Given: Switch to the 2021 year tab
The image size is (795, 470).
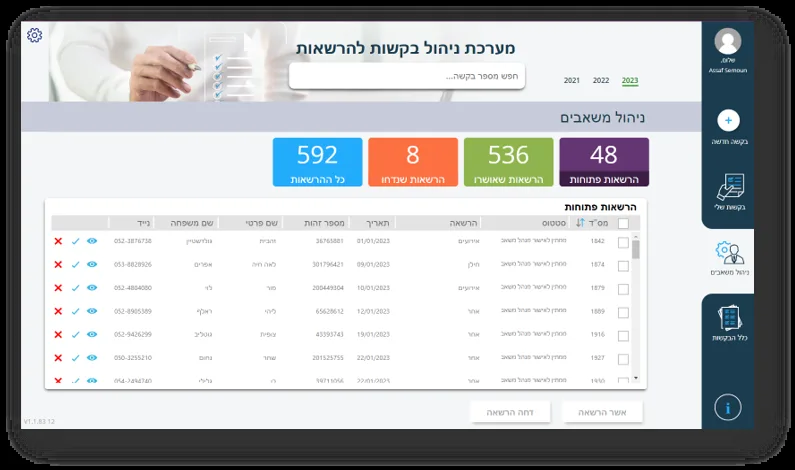Looking at the screenshot, I should (x=571, y=80).
